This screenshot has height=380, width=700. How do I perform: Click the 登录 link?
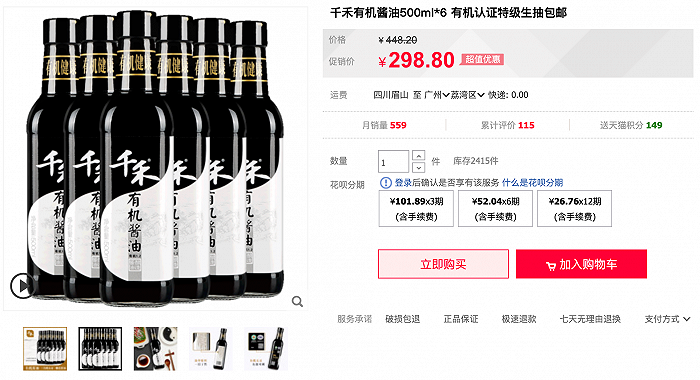(x=403, y=183)
